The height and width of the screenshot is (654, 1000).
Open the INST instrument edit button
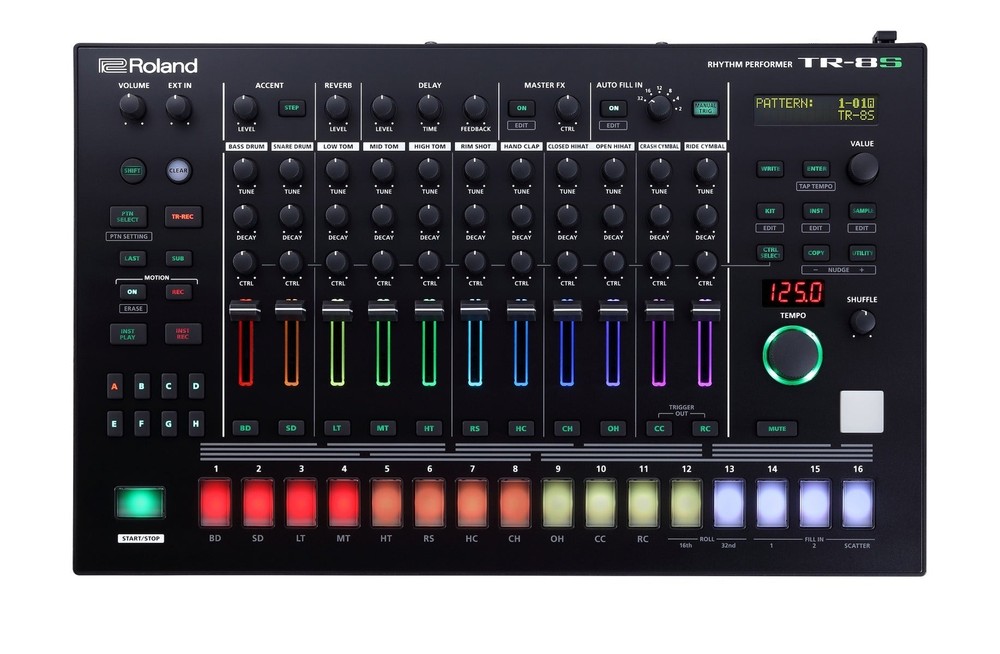click(817, 211)
